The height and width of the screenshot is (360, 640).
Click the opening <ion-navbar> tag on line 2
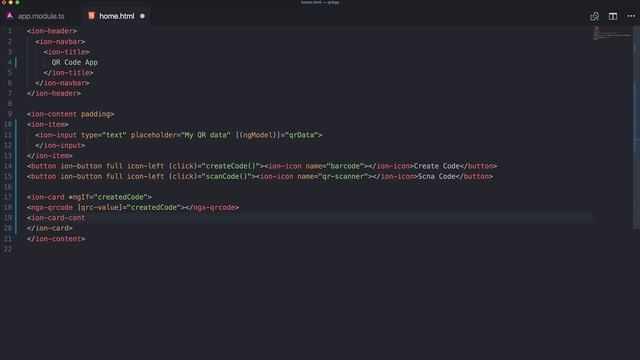tap(60, 41)
